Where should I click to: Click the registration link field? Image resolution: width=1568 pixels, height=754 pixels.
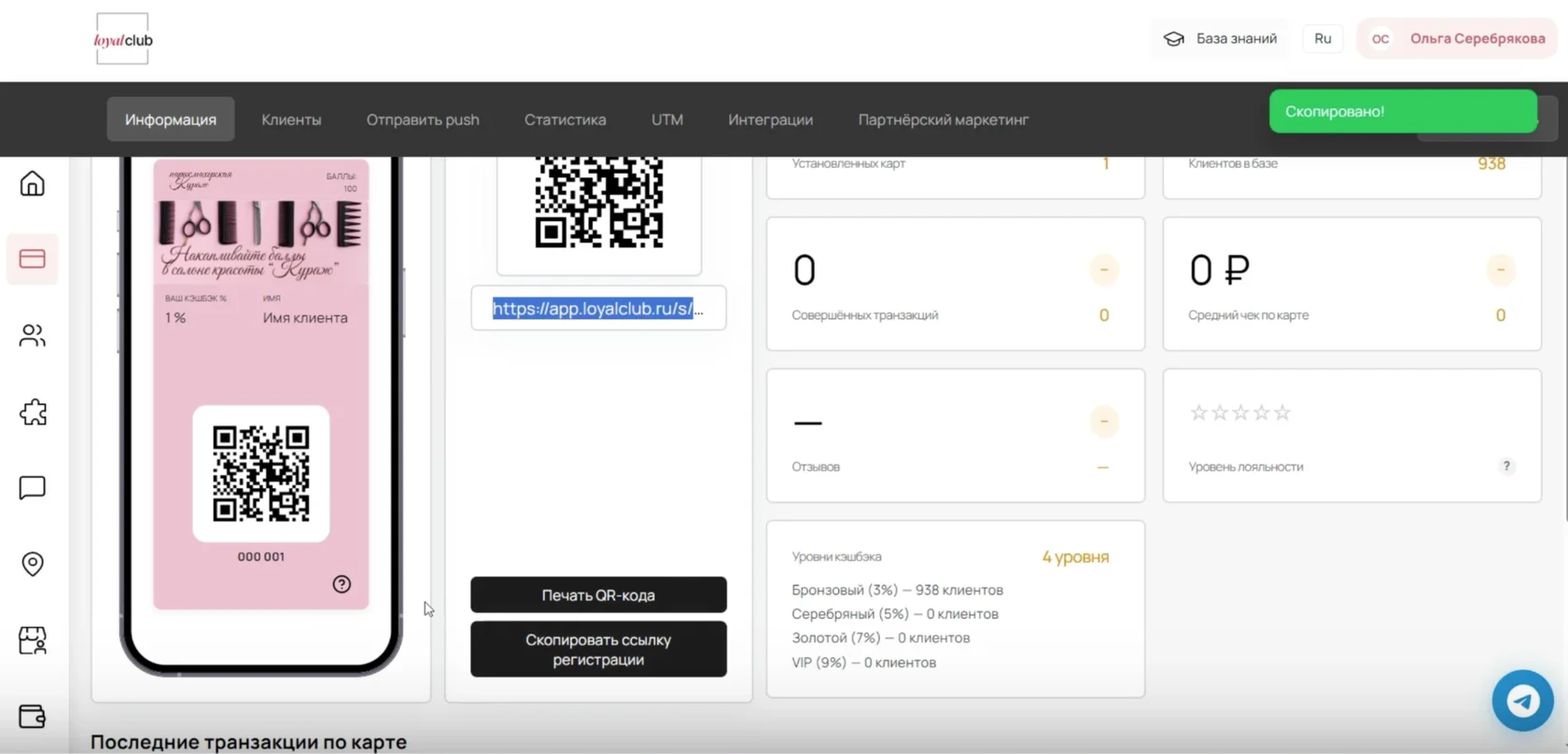[598, 308]
